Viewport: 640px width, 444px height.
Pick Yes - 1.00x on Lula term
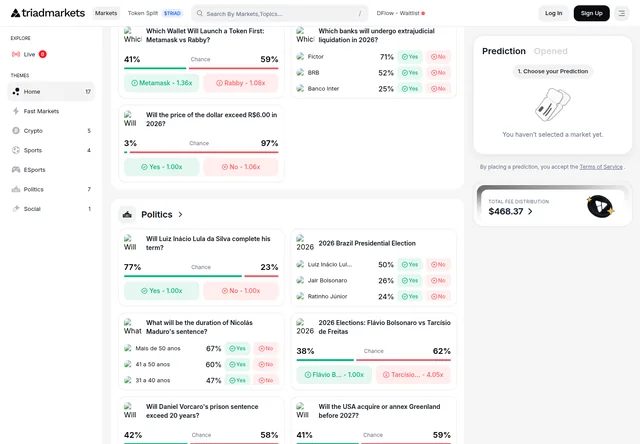coord(162,291)
